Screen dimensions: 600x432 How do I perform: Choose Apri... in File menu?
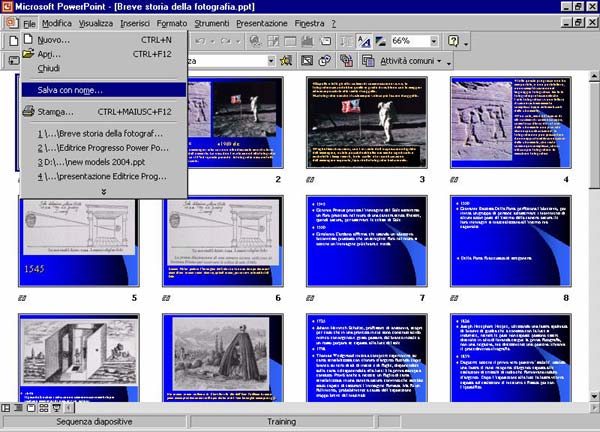103,54
